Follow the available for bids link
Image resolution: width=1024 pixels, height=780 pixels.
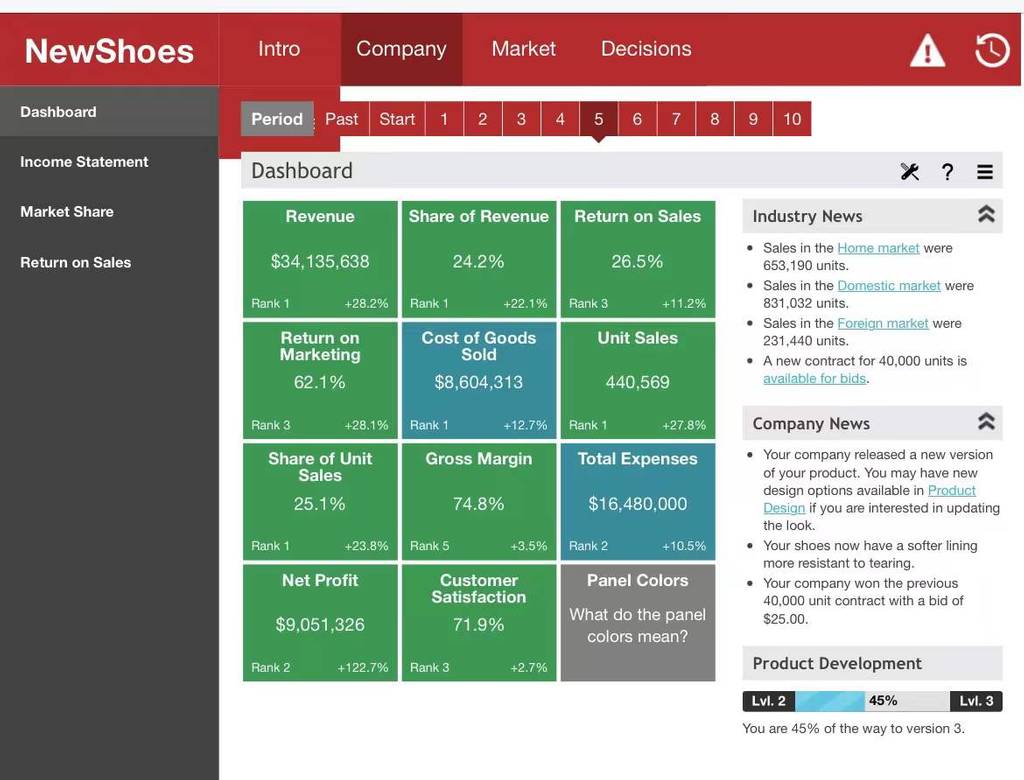(x=814, y=378)
